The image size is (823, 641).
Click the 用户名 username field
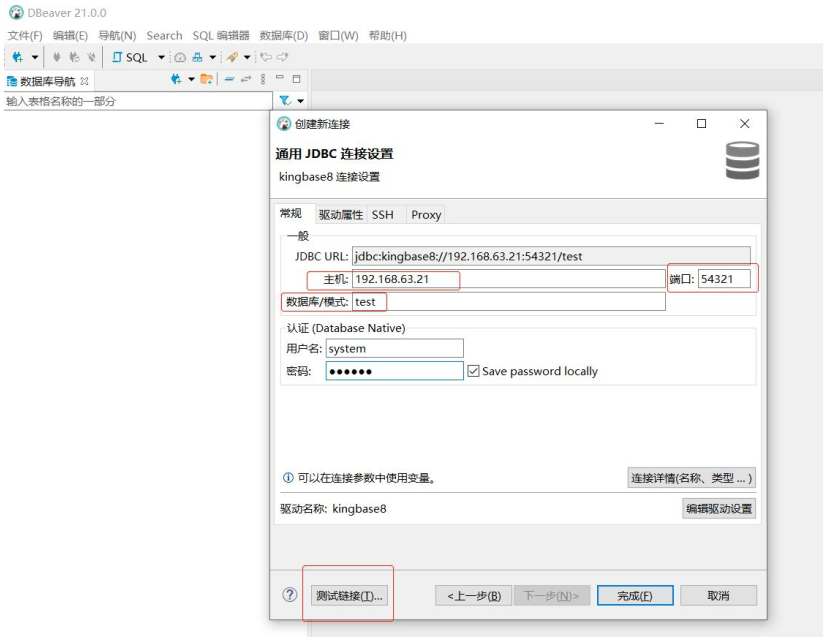395,349
